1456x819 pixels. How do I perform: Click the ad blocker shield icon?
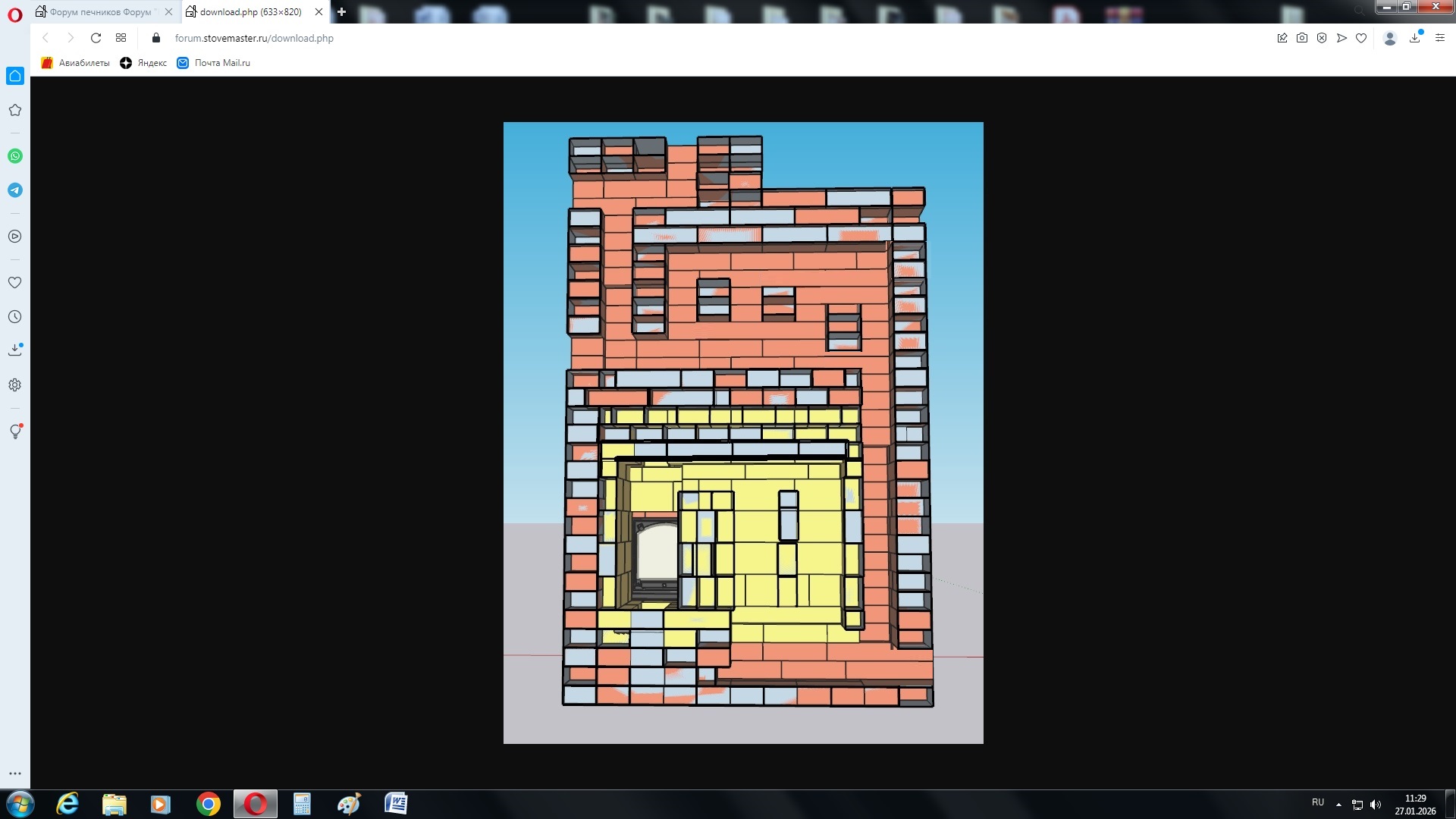[1322, 38]
